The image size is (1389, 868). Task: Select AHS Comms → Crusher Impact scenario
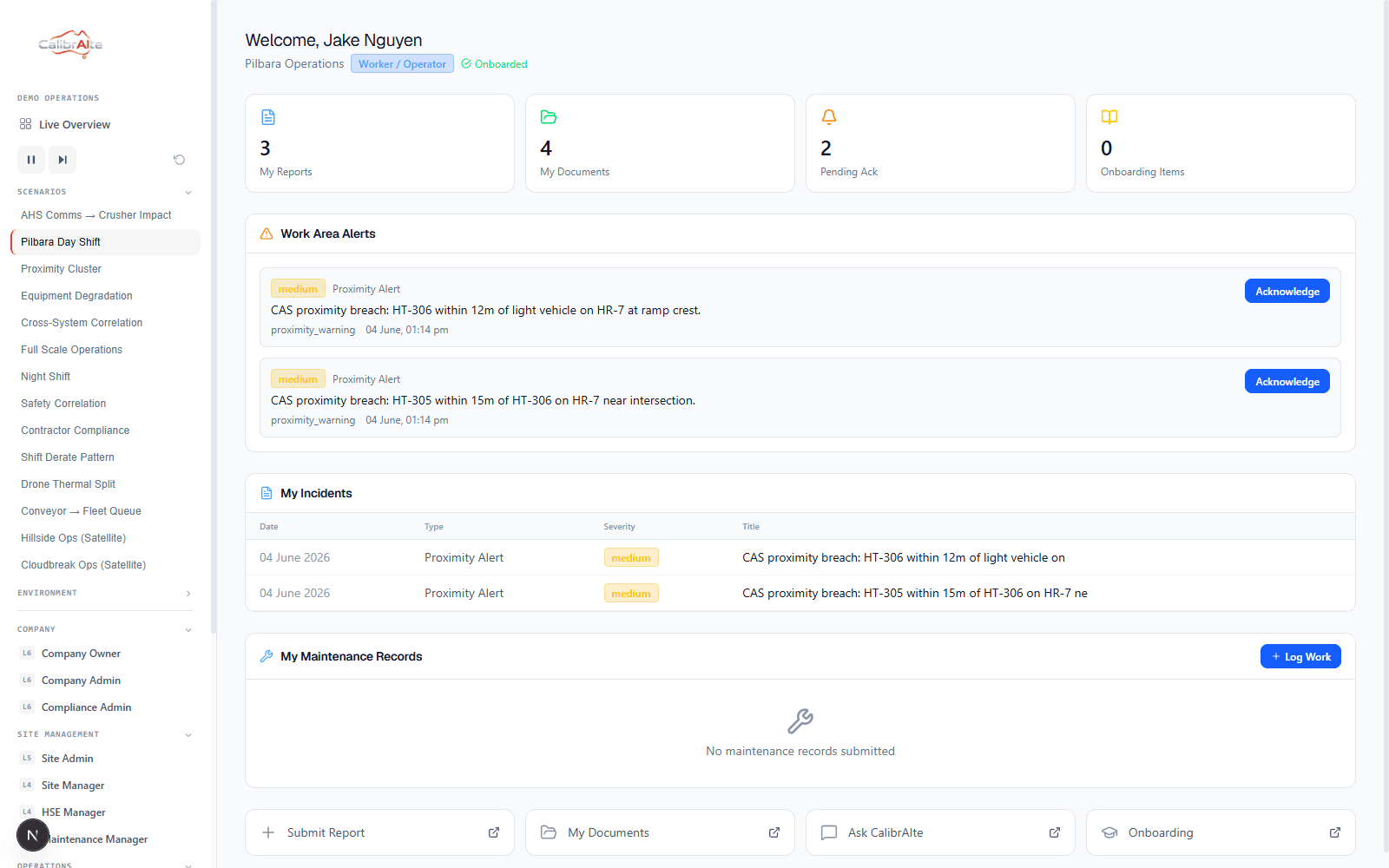[105, 215]
